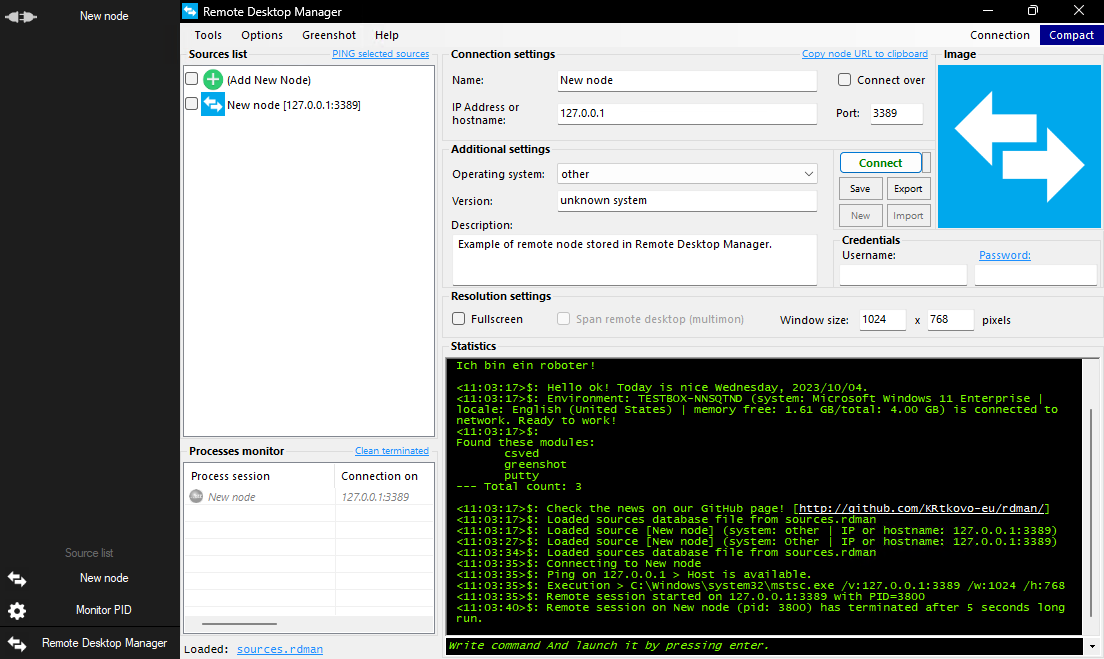Open the sources.rdman loaded file link
The image size is (1104, 659).
(x=280, y=649)
